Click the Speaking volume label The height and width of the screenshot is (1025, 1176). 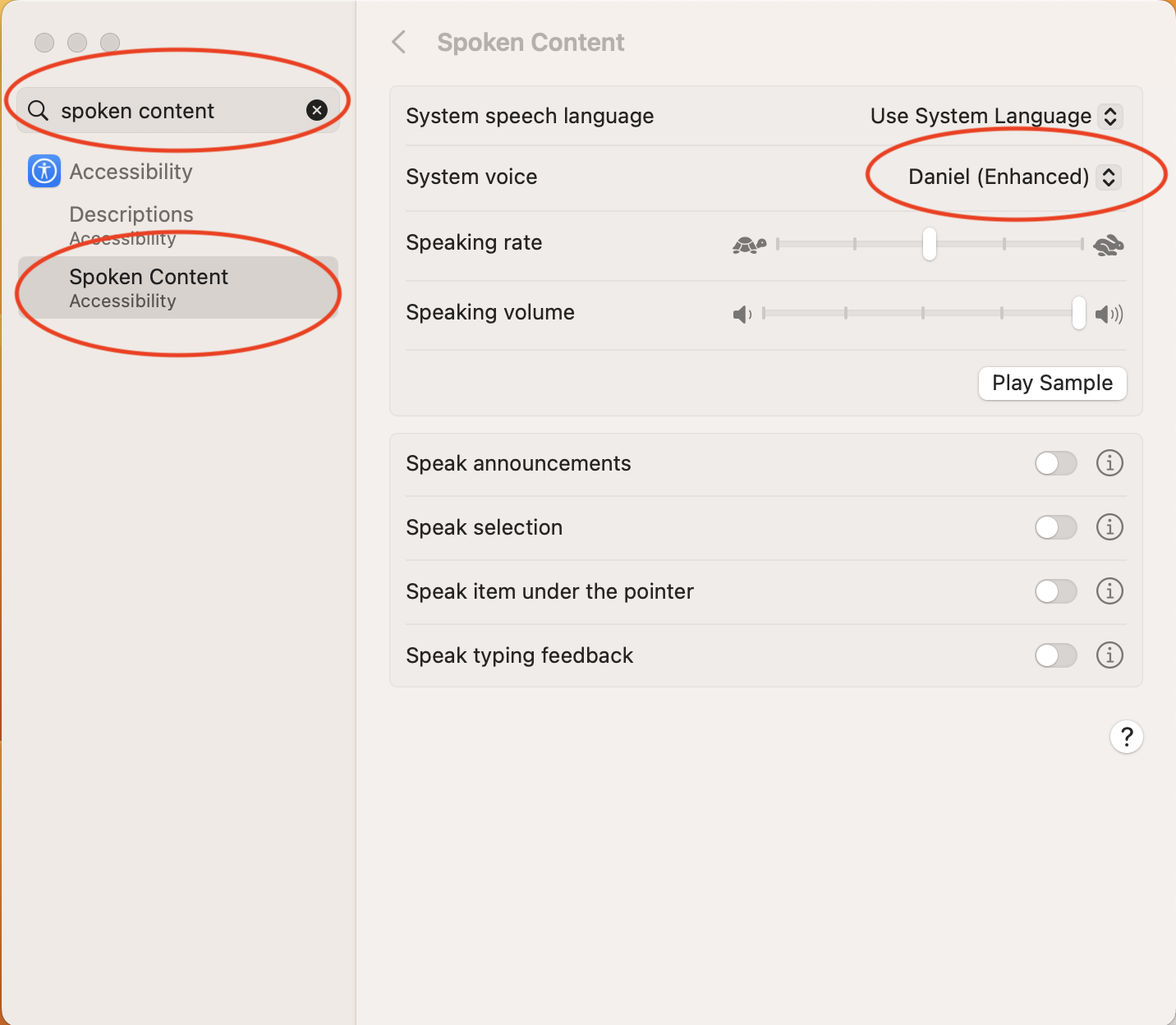(490, 312)
